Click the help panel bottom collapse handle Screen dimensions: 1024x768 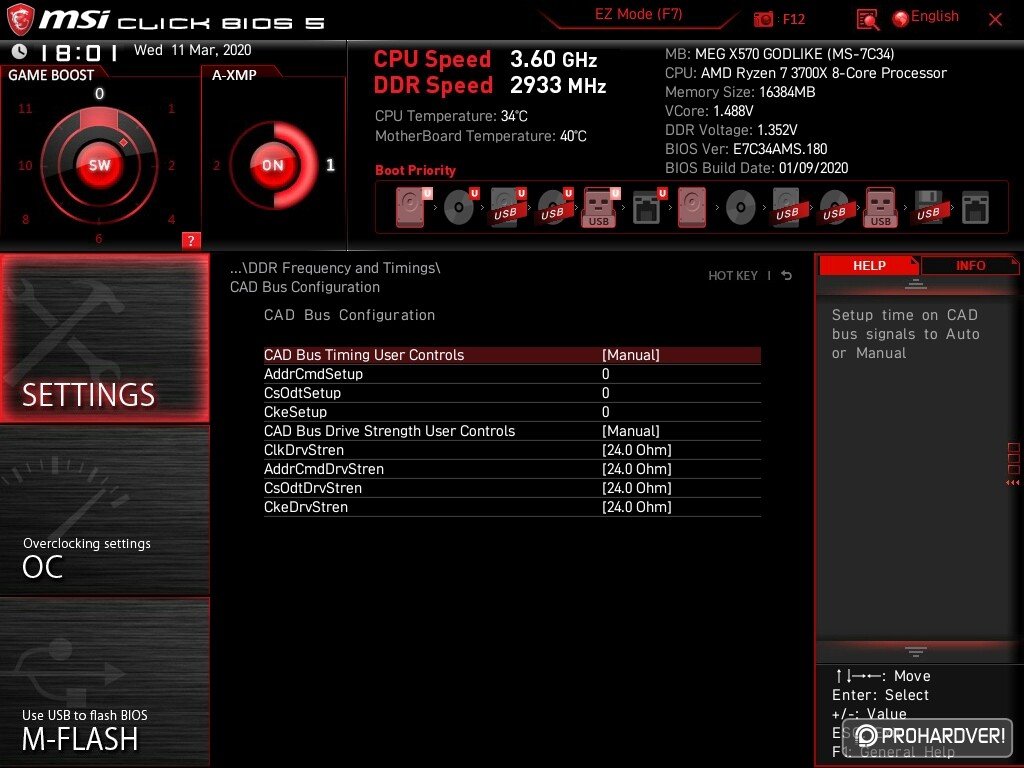(x=916, y=651)
